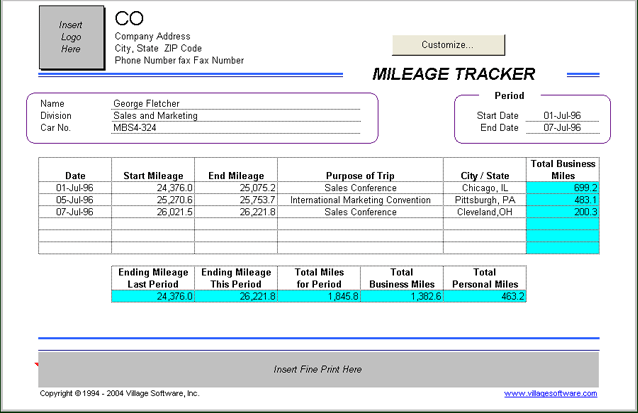Open the www.villagesoftware.com link

(550, 394)
